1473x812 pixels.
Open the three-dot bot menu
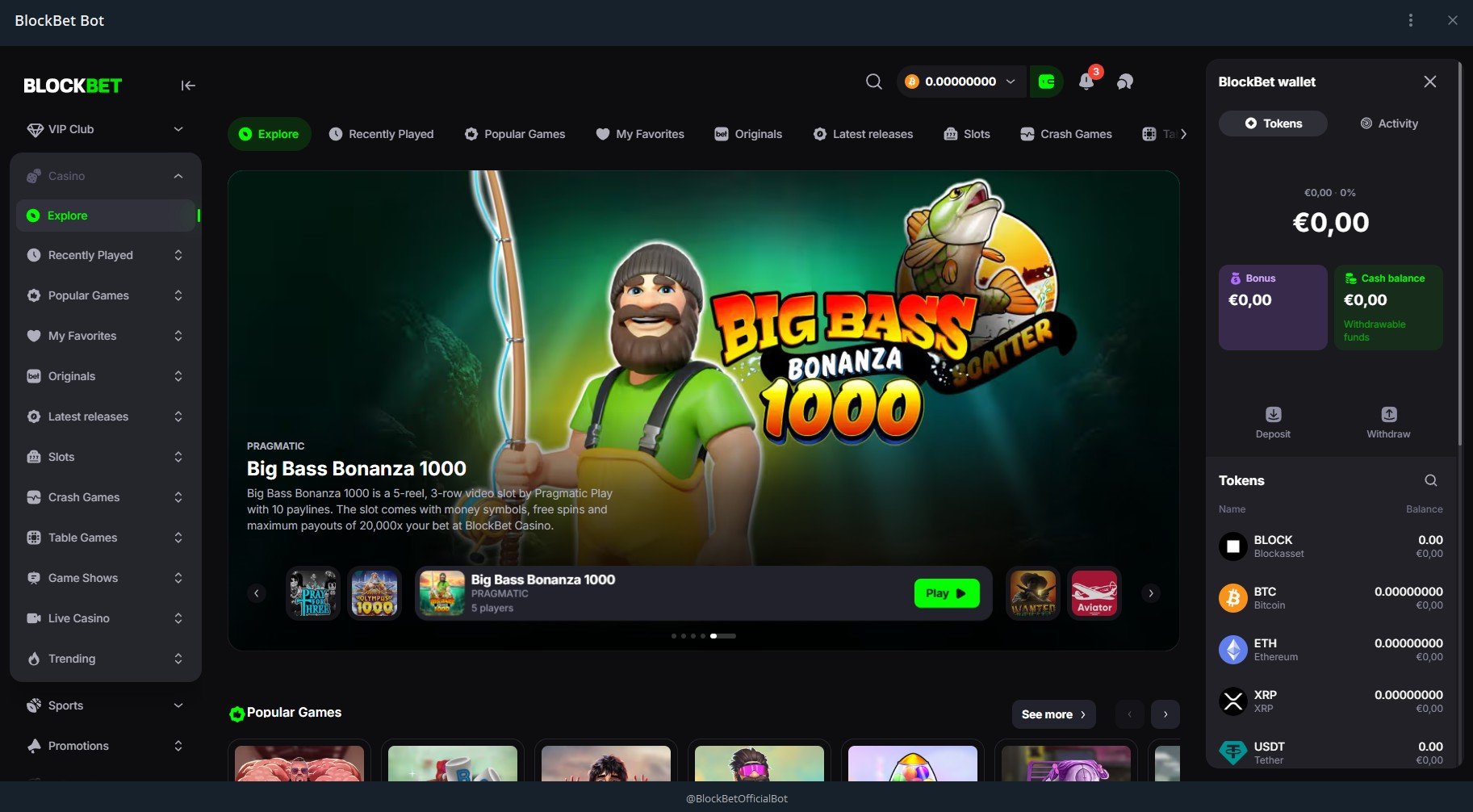(1410, 20)
